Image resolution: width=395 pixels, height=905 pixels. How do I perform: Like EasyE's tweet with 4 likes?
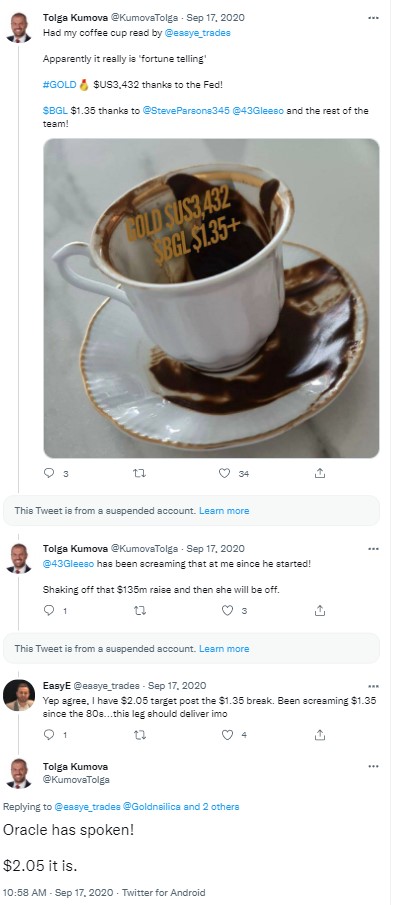point(228,735)
